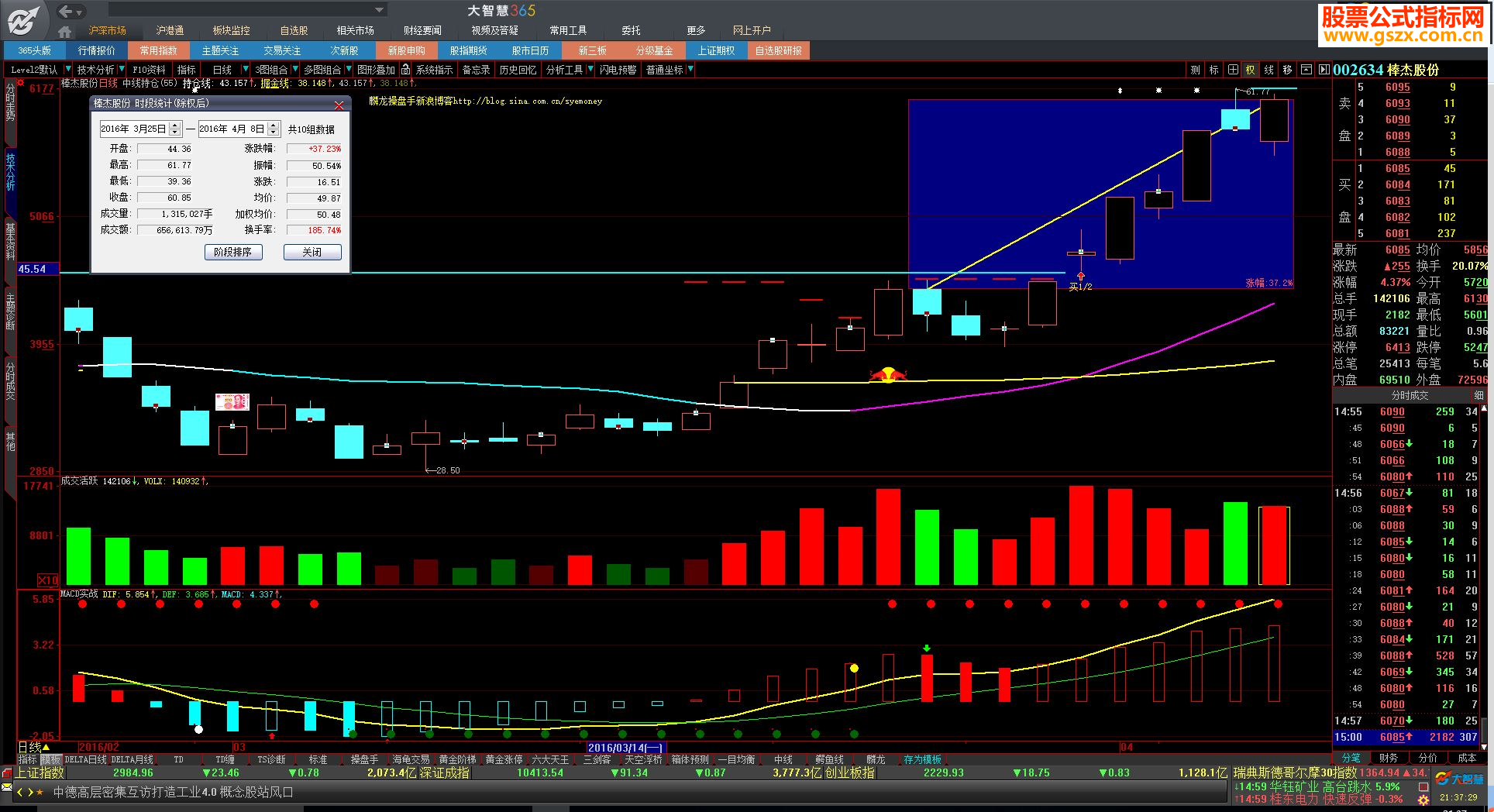Screen dimensions: 1494x812
Task: Click the bull icon on the yellow line
Action: (888, 375)
